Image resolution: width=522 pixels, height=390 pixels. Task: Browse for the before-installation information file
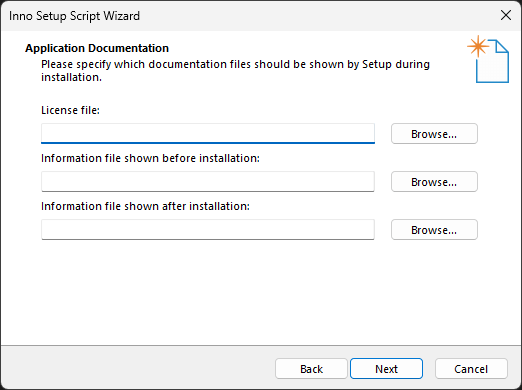(434, 182)
